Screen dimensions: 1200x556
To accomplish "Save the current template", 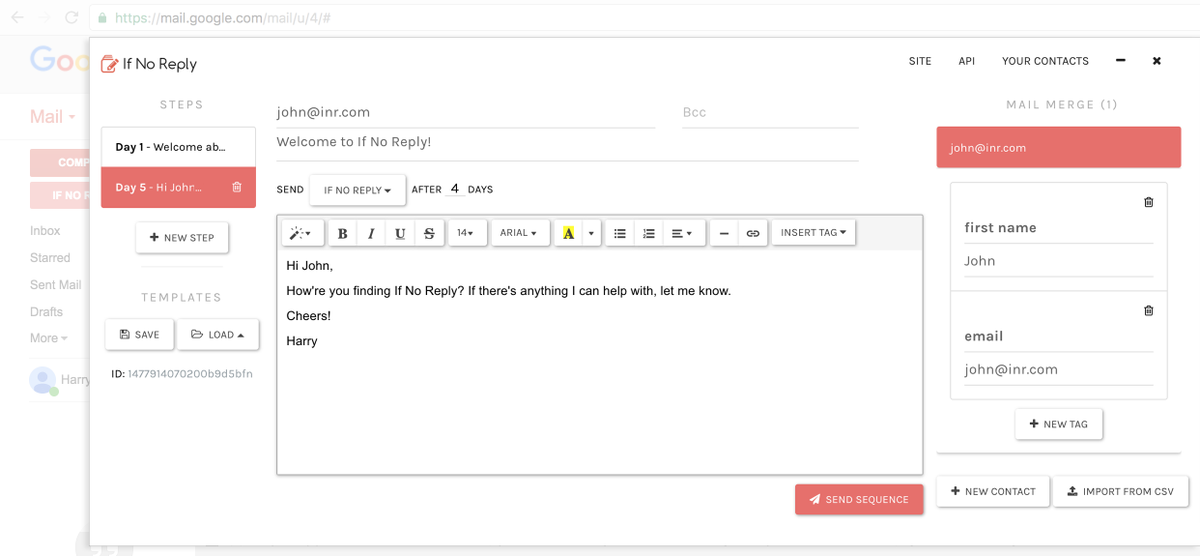I will click(139, 335).
